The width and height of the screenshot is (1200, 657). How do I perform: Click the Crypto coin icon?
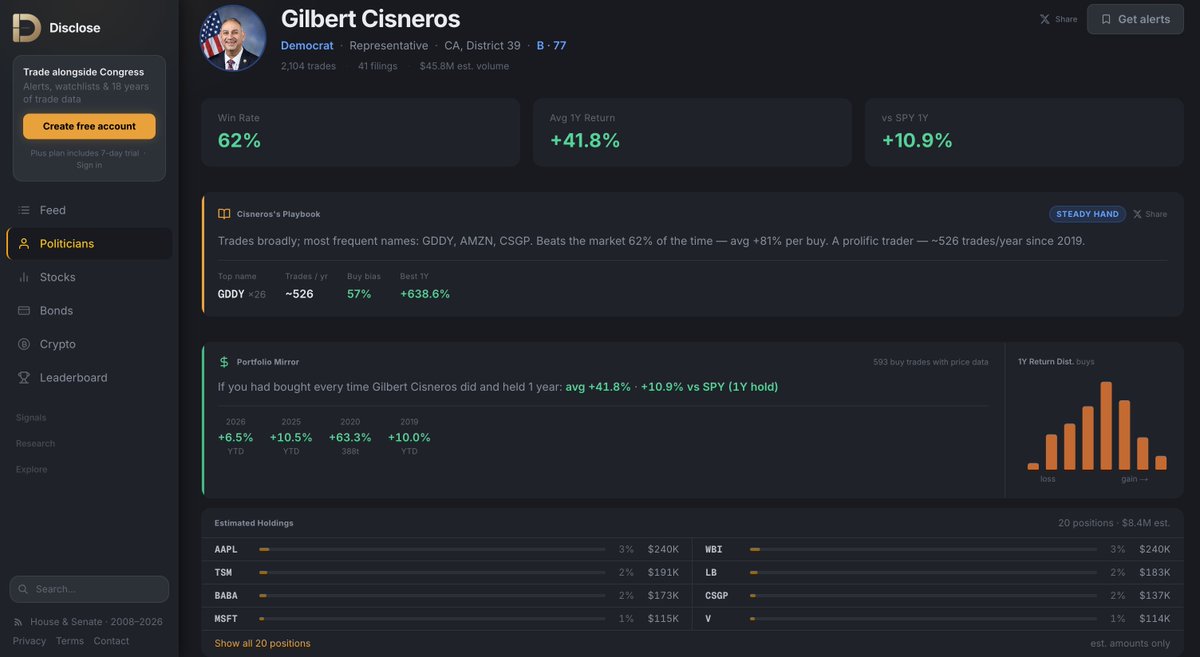[x=24, y=344]
